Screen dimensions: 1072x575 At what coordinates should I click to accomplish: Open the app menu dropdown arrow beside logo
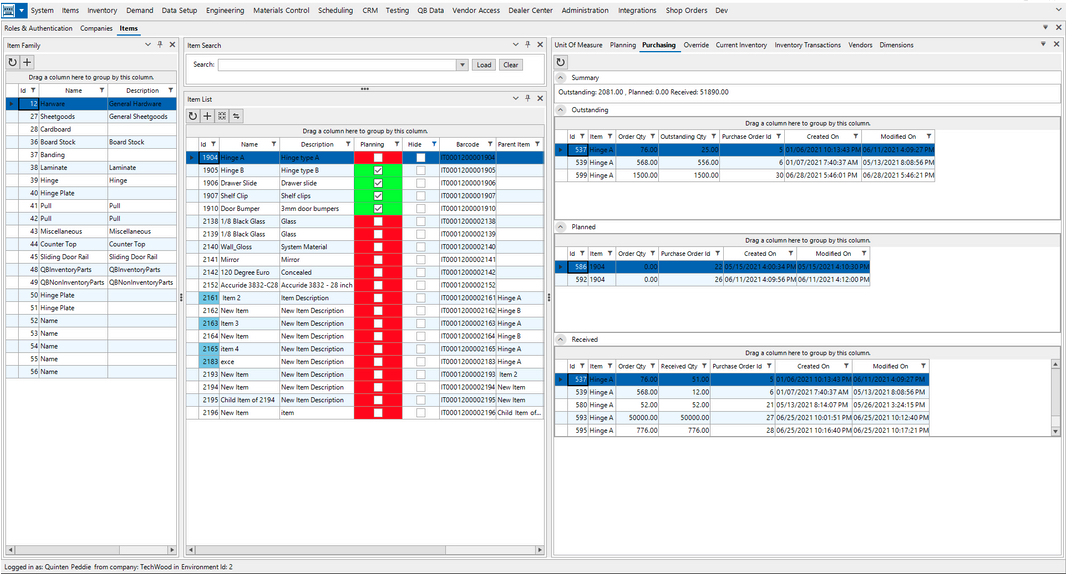tap(22, 10)
